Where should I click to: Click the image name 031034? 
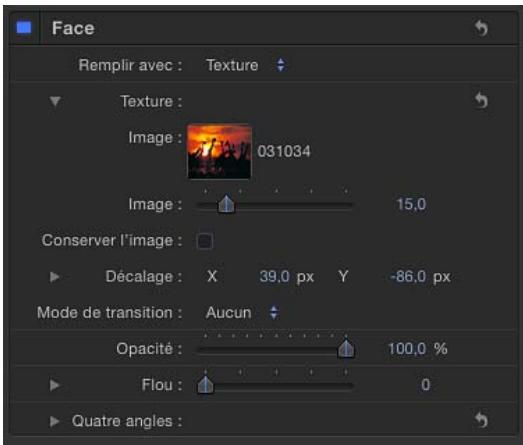[x=284, y=151]
